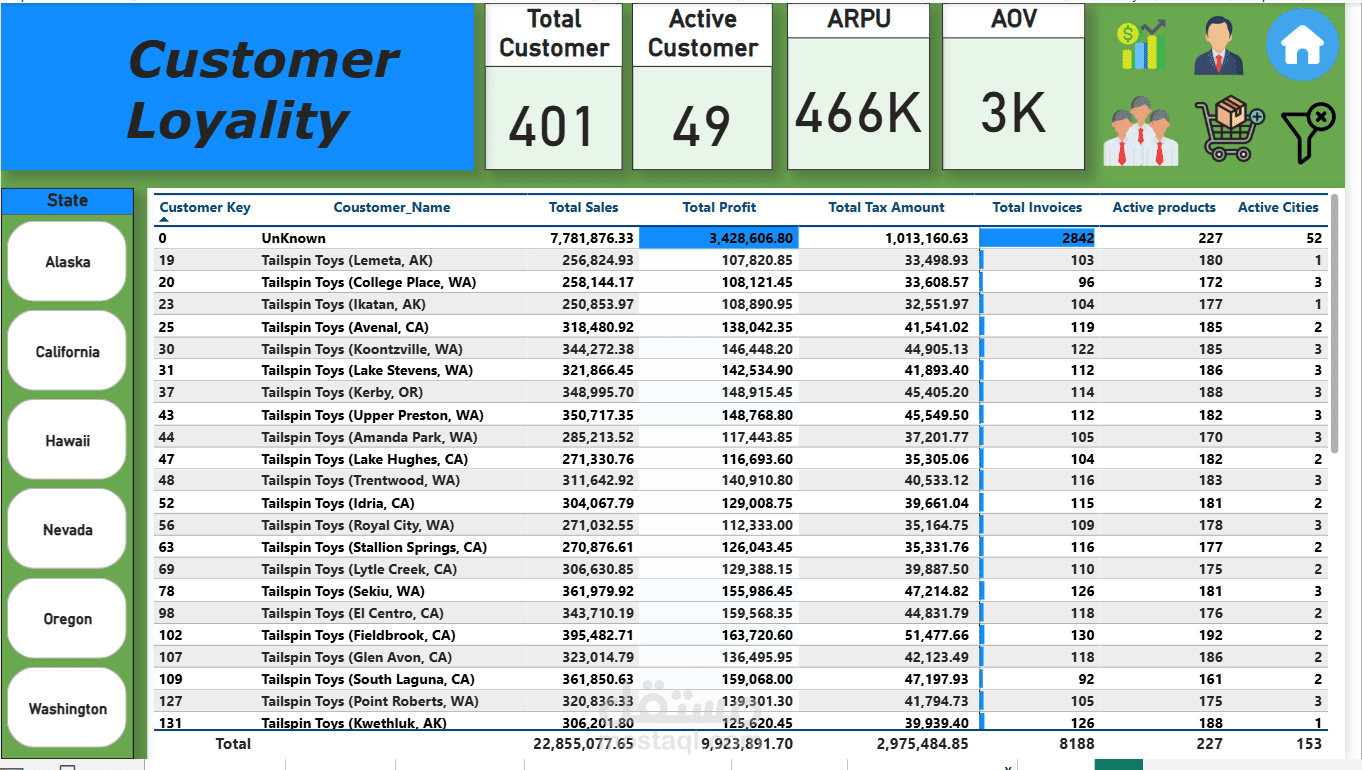Sort by Customer Key column header
Screen dimensions: 1362x770
(x=205, y=207)
